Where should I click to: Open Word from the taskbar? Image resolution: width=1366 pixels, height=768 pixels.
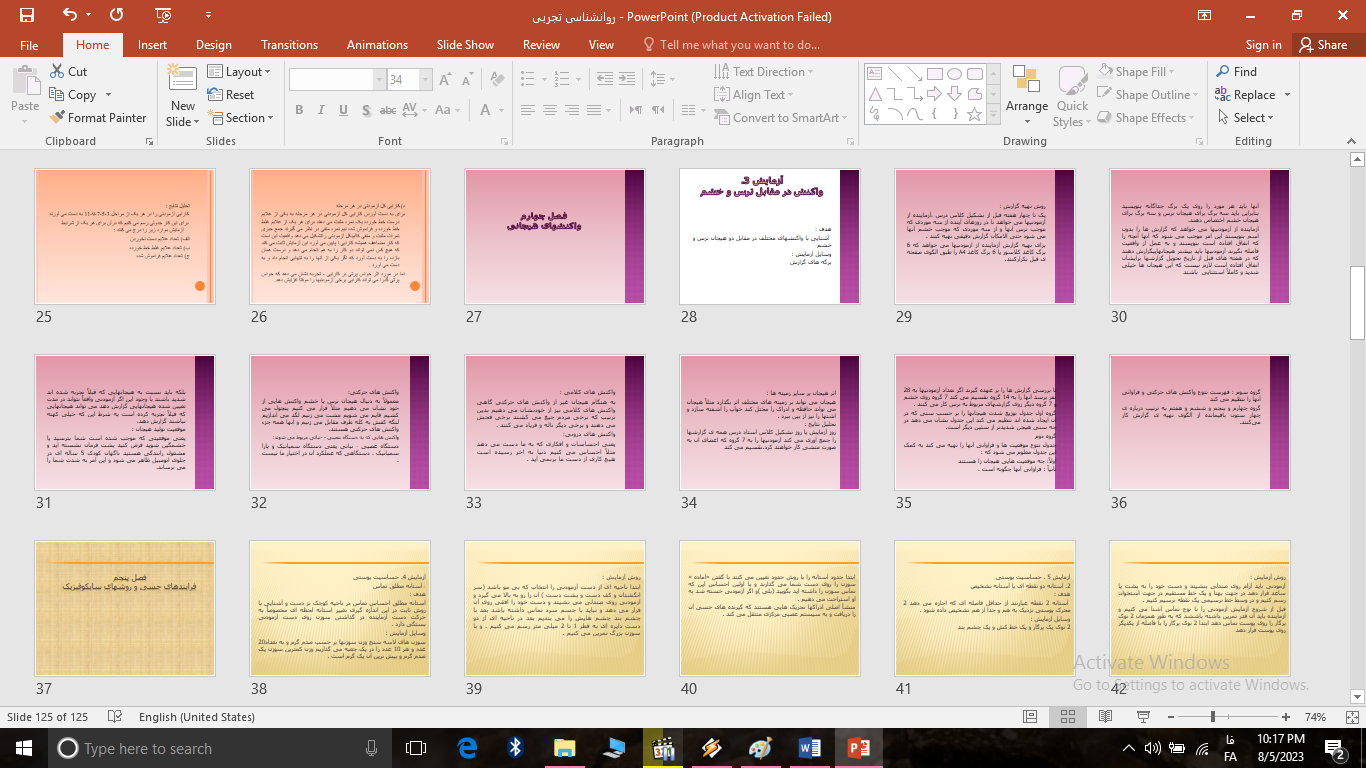(809, 748)
